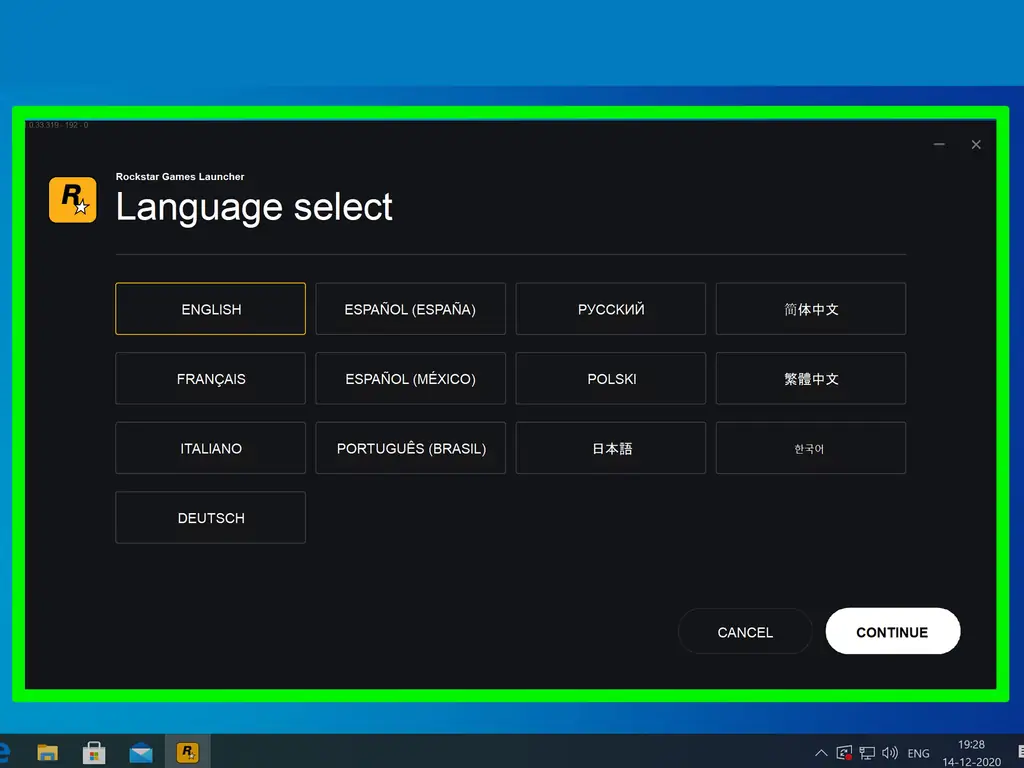Viewport: 1024px width, 768px height.
Task: Click Rockstar Launcher taskbar icon
Action: point(187,752)
